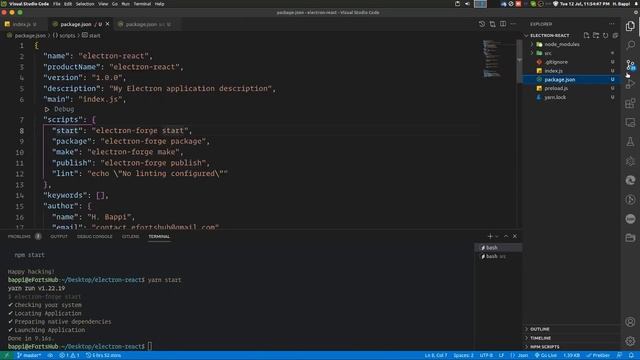640x360 pixels.
Task: Open the Remote Explorer view
Action: [x=630, y=122]
